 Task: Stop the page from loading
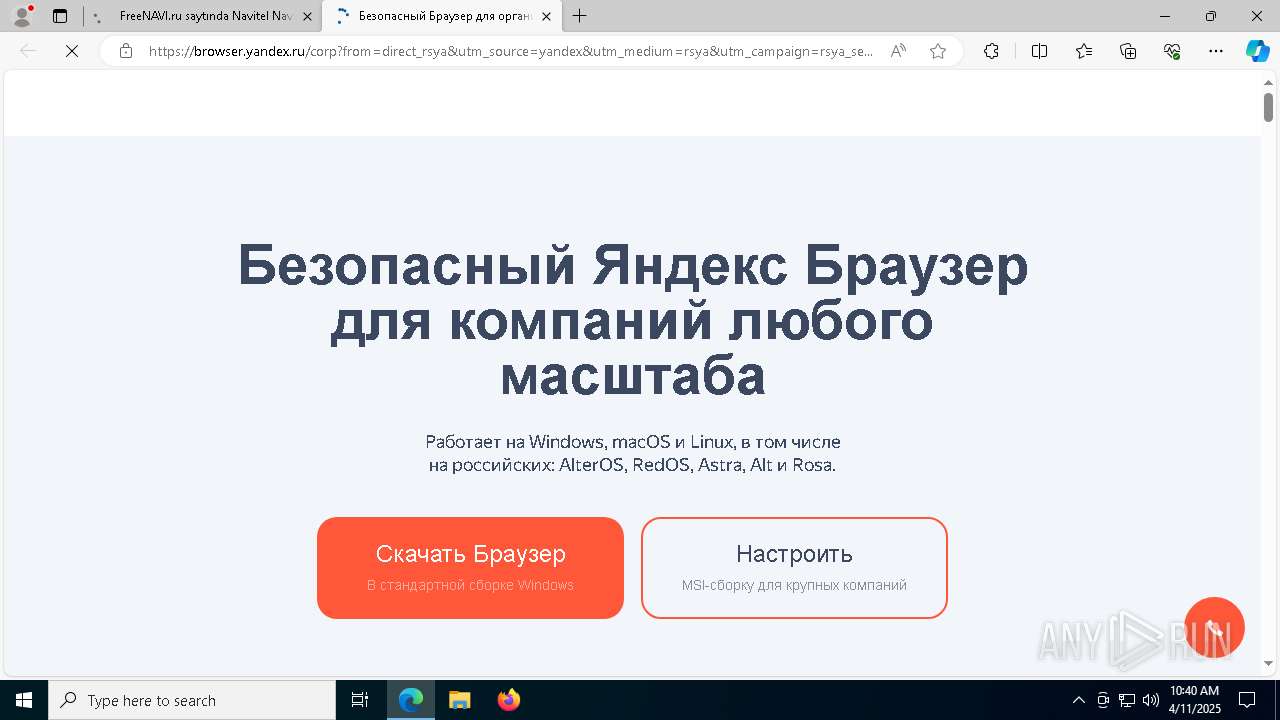(x=72, y=51)
